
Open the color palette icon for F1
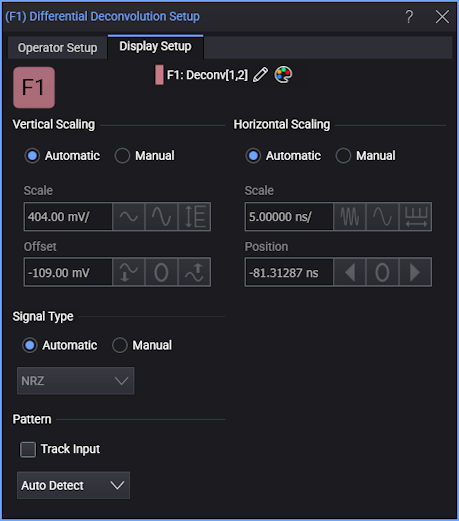point(283,75)
